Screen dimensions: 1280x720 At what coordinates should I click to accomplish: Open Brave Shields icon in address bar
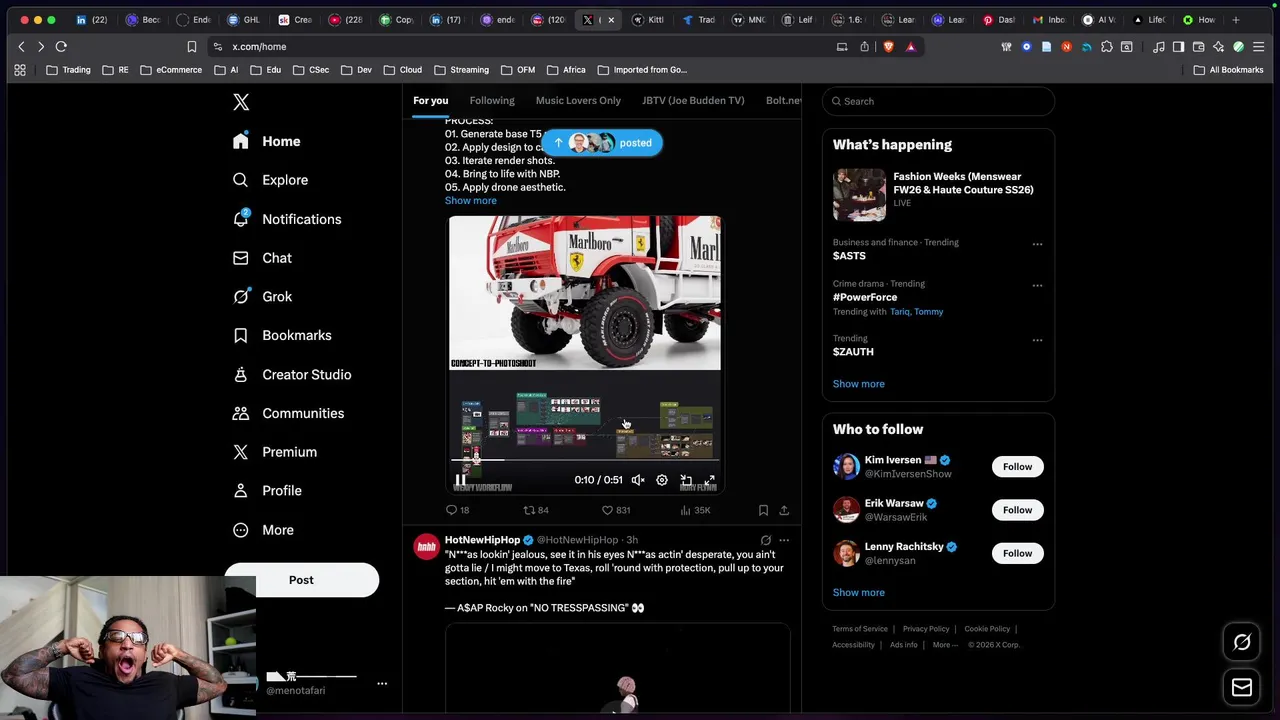tap(888, 47)
